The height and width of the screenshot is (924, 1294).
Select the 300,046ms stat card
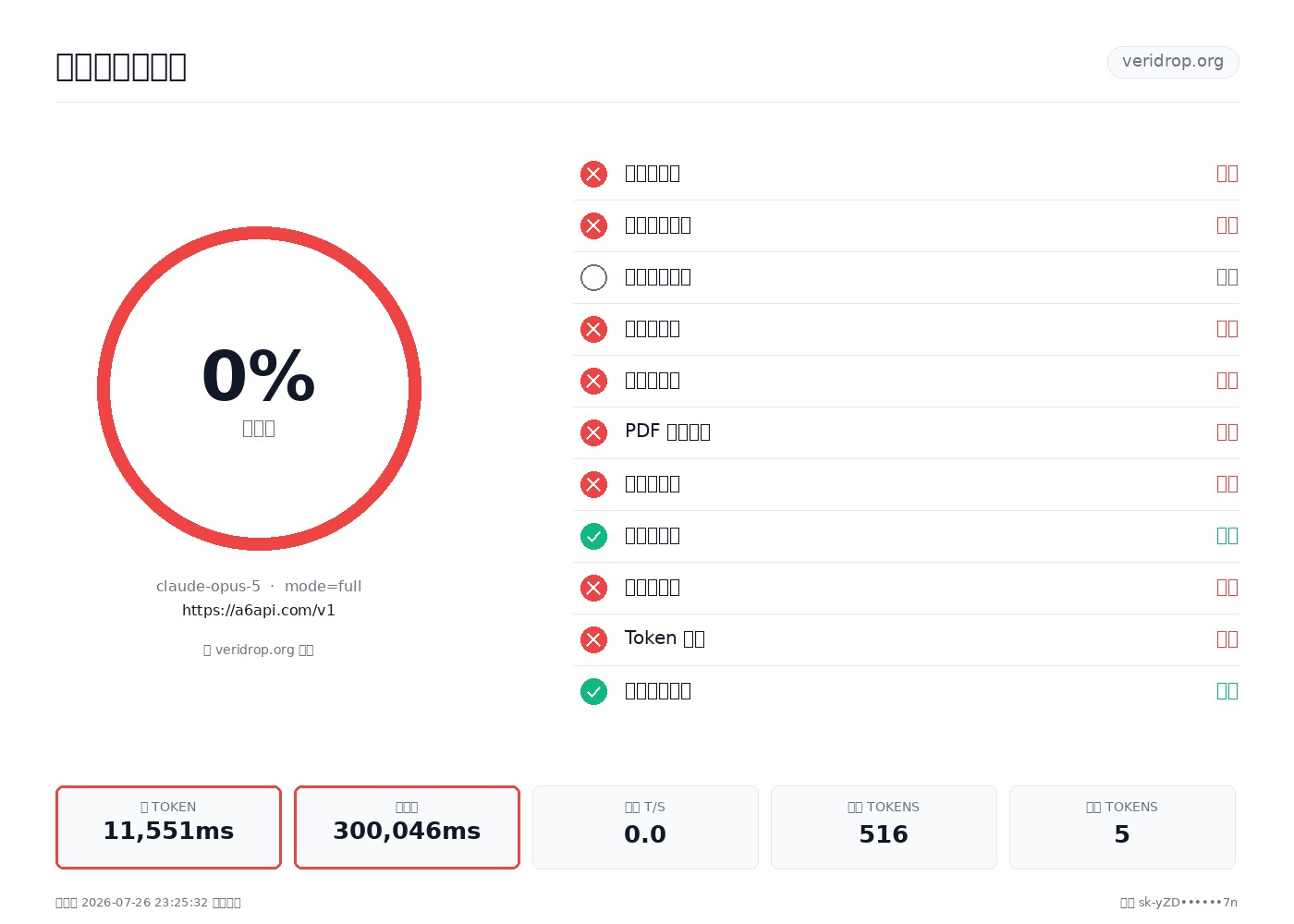click(x=407, y=827)
